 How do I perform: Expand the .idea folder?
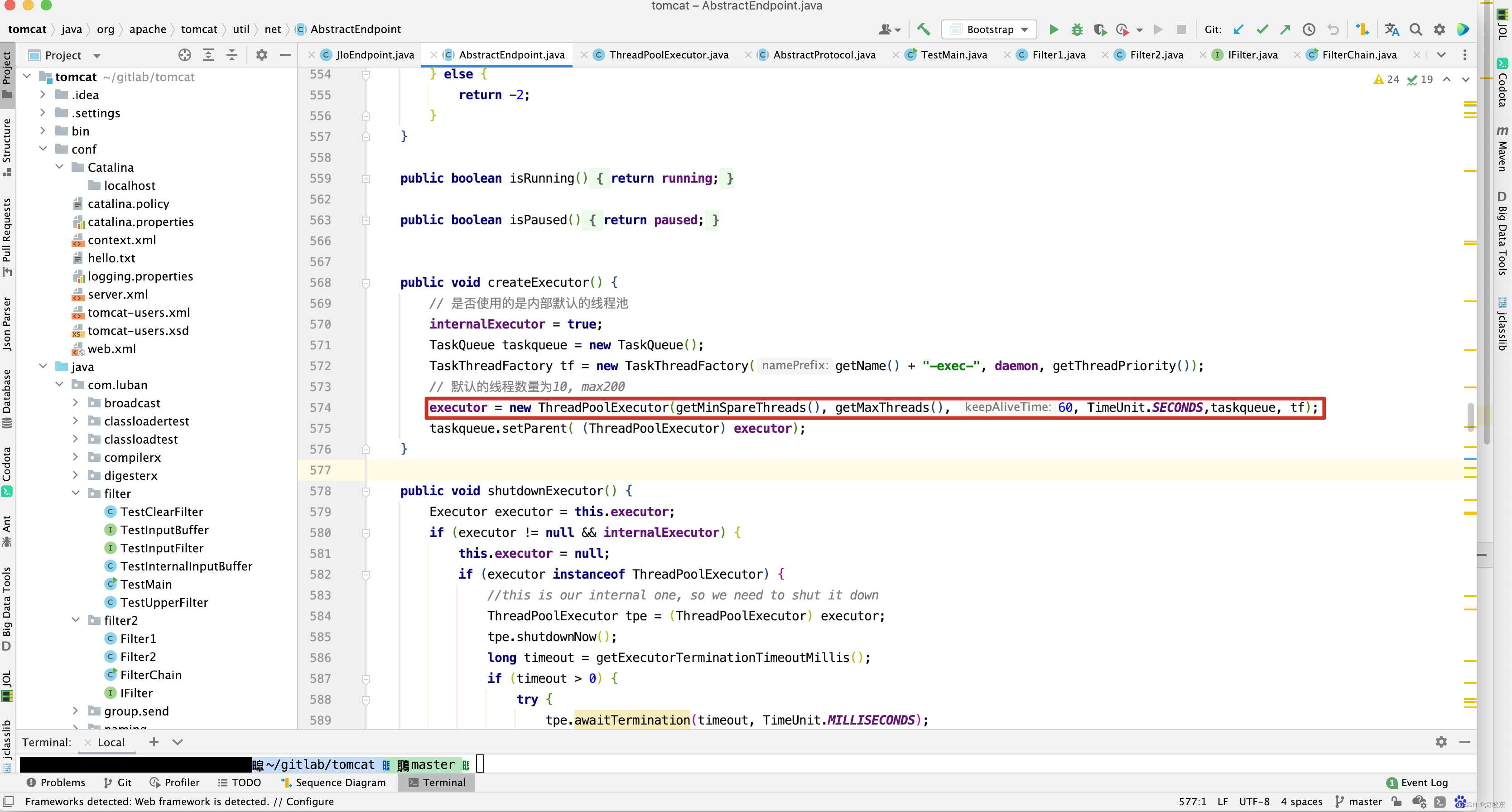click(42, 95)
